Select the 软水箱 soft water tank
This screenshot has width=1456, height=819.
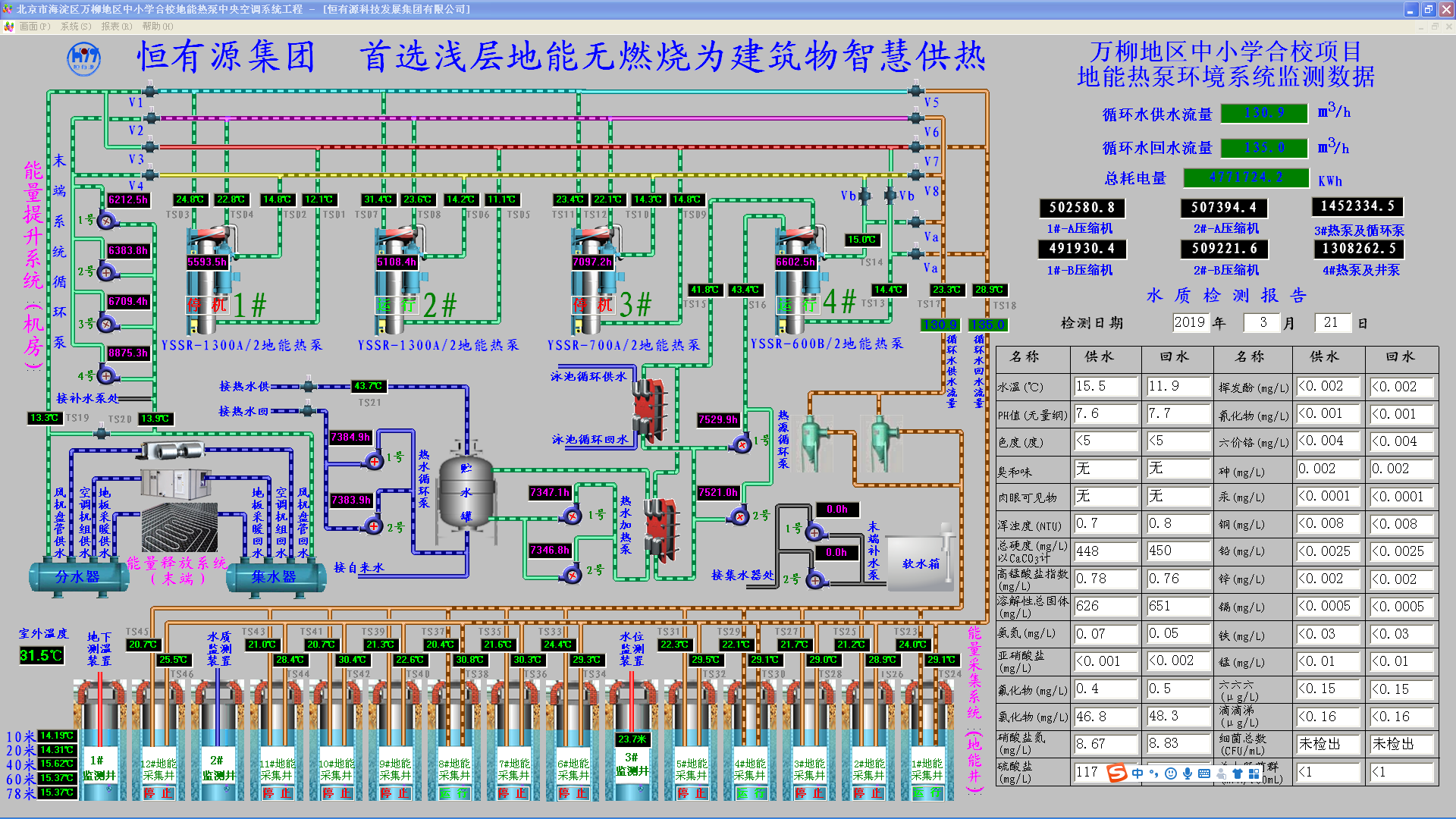(x=920, y=563)
